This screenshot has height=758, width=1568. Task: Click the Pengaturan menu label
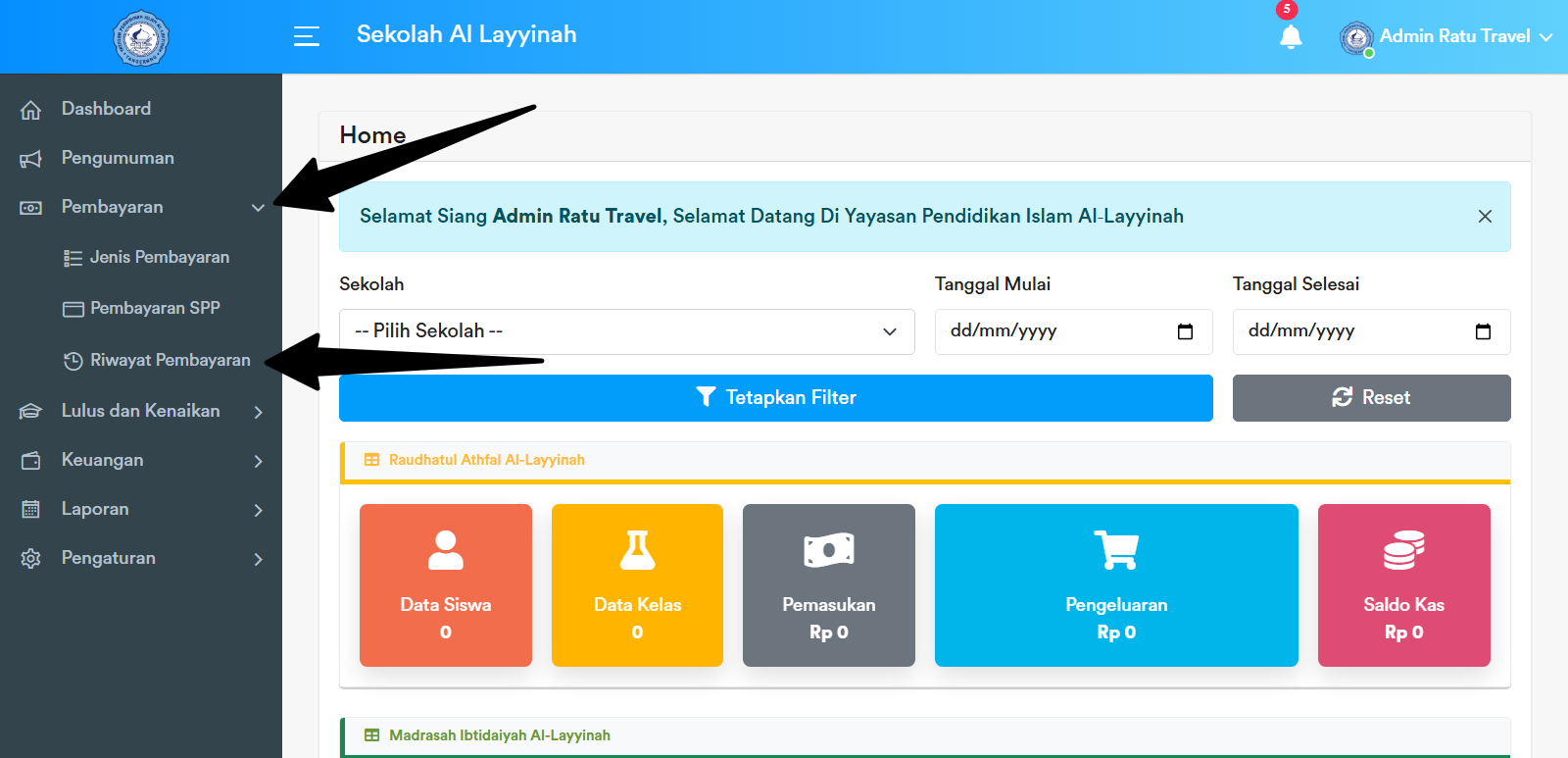point(109,558)
